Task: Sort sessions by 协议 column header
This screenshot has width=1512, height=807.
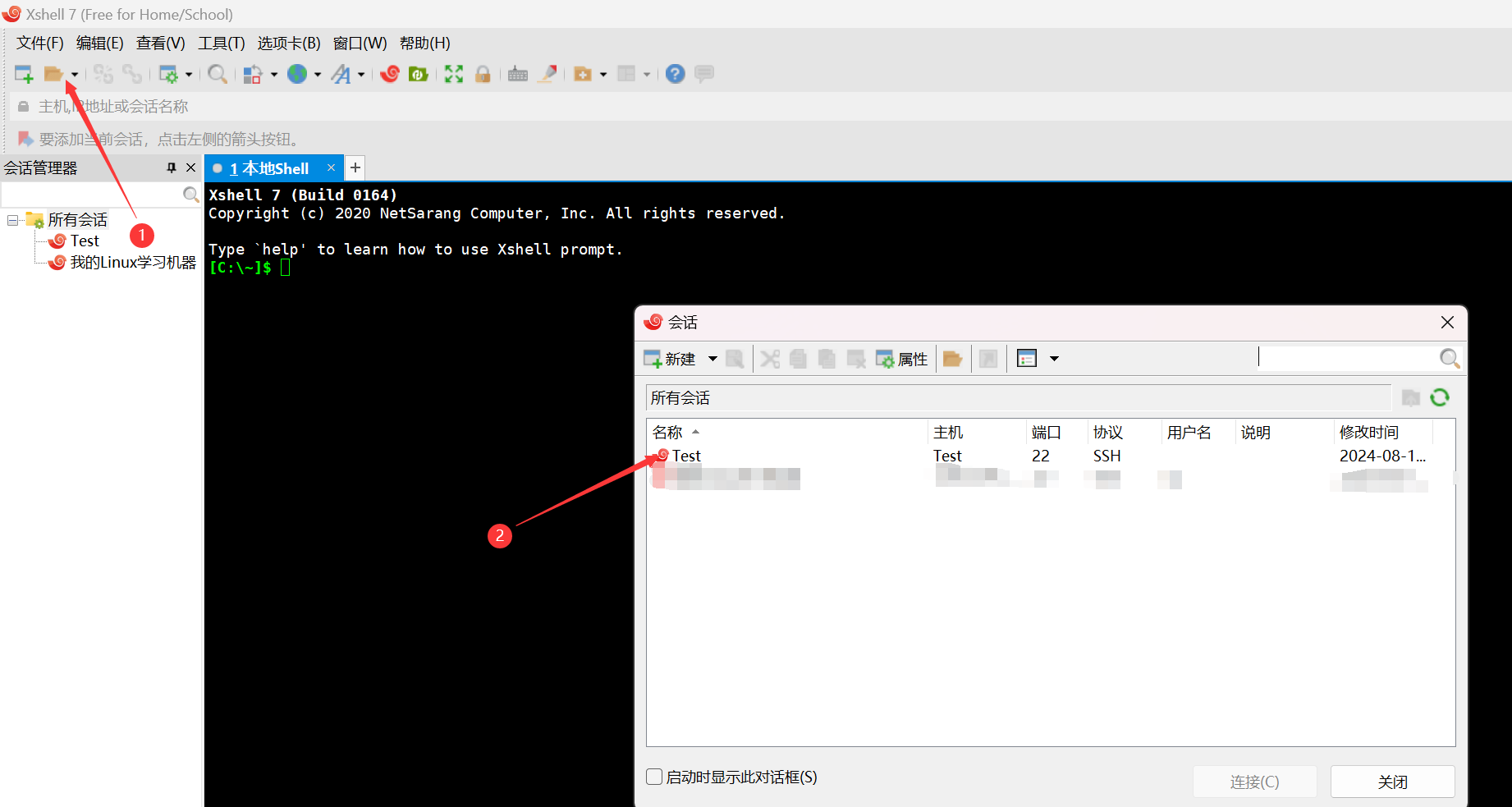Action: [x=1124, y=432]
